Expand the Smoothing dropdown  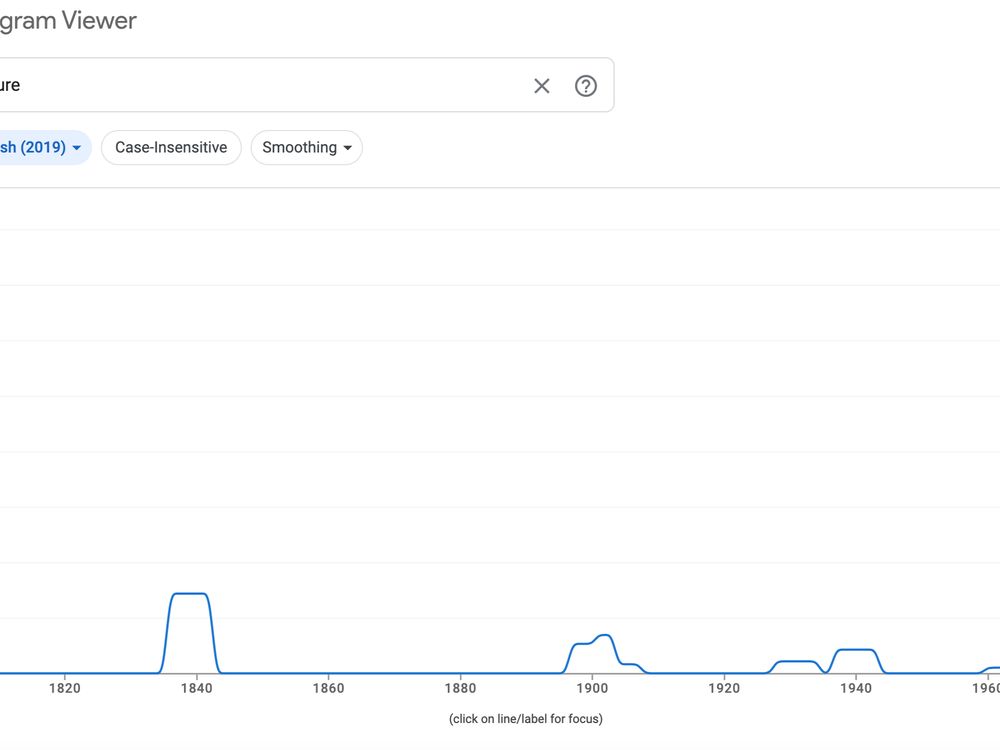[x=306, y=148]
